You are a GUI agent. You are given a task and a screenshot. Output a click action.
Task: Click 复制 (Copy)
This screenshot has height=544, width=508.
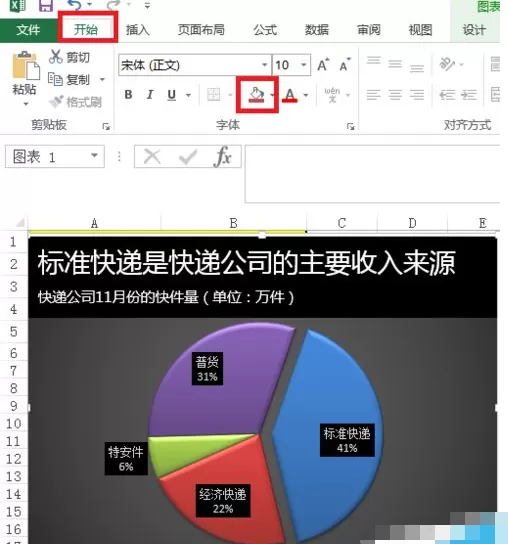pyautogui.click(x=69, y=80)
